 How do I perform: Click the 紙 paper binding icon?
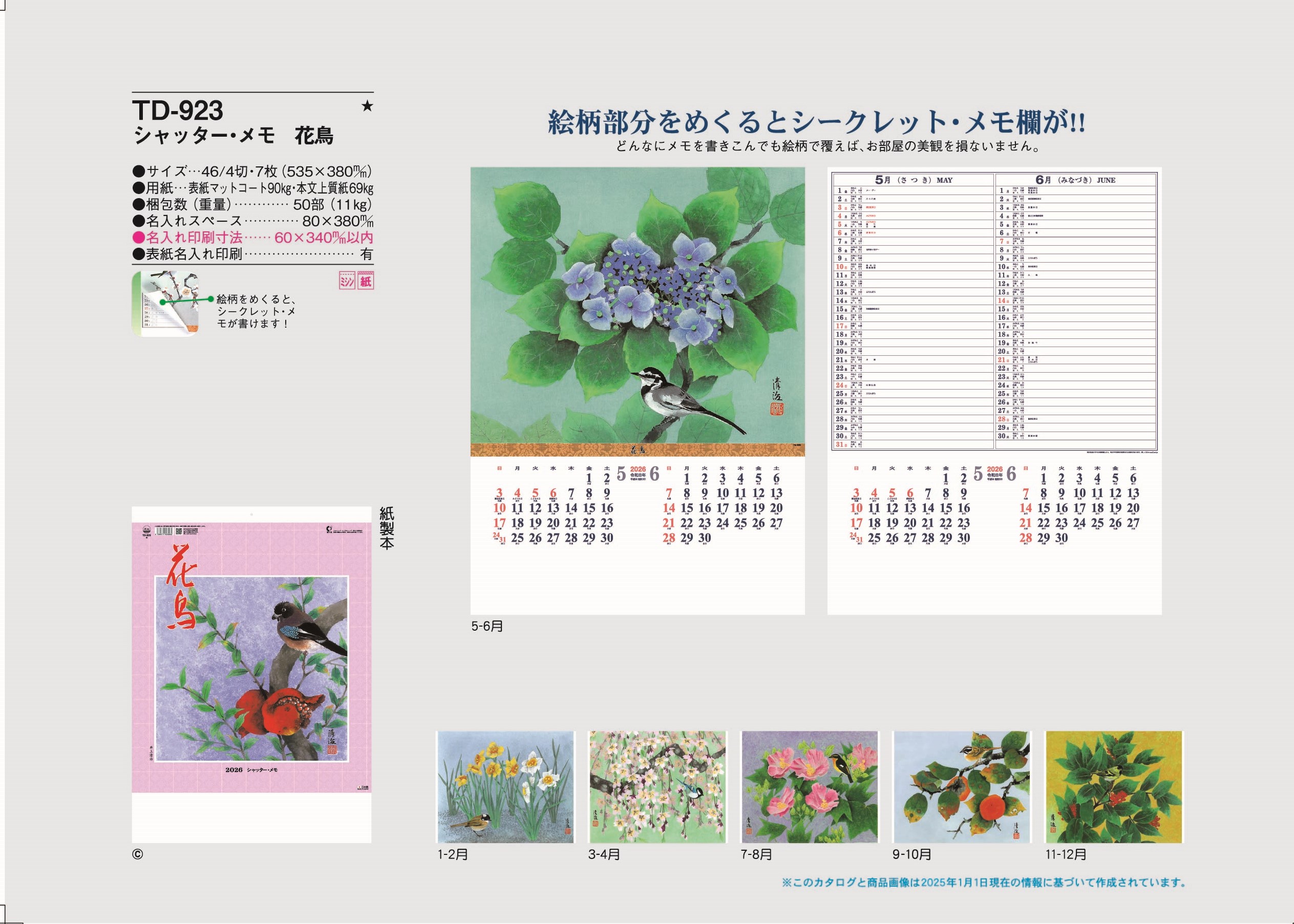coord(365,281)
